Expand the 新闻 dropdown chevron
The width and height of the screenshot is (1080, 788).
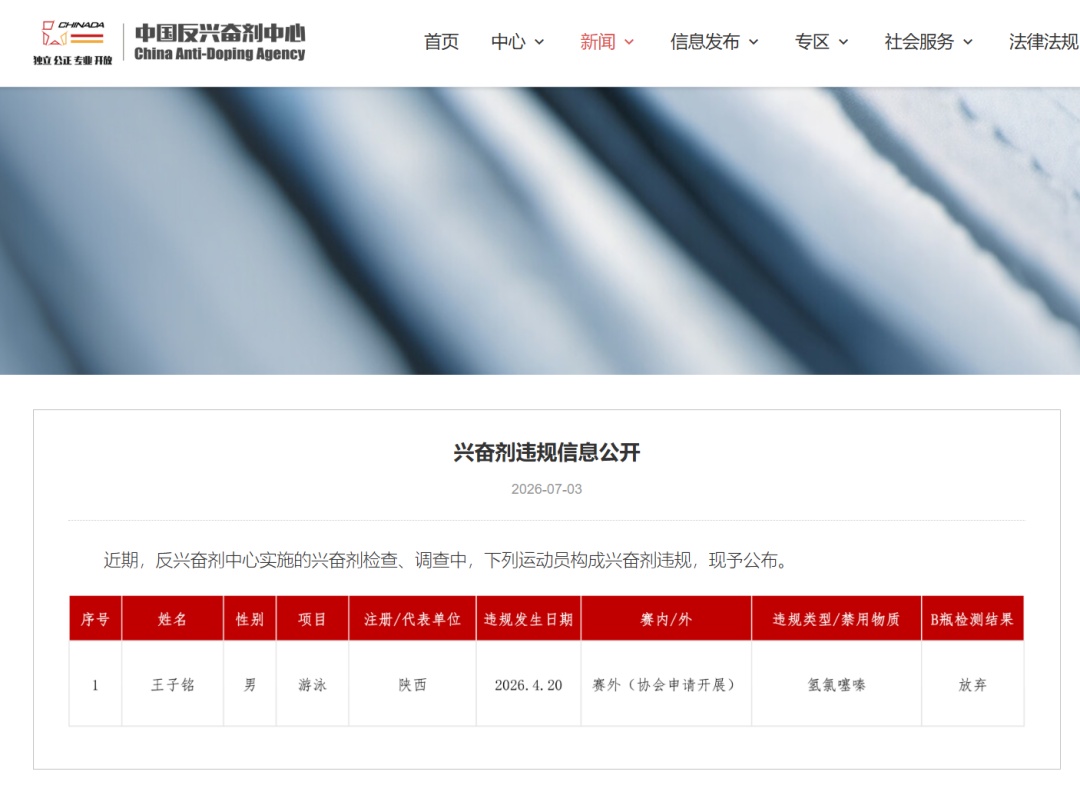point(629,43)
